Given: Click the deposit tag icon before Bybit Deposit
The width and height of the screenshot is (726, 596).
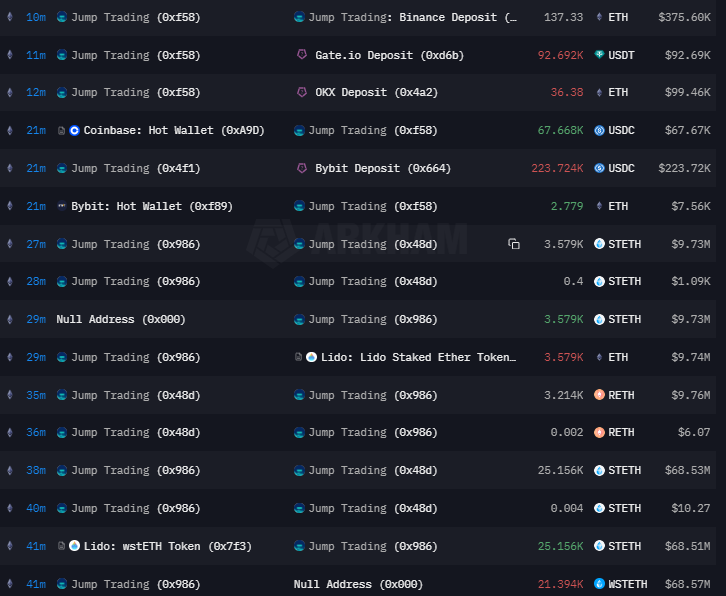Looking at the screenshot, I should (302, 168).
